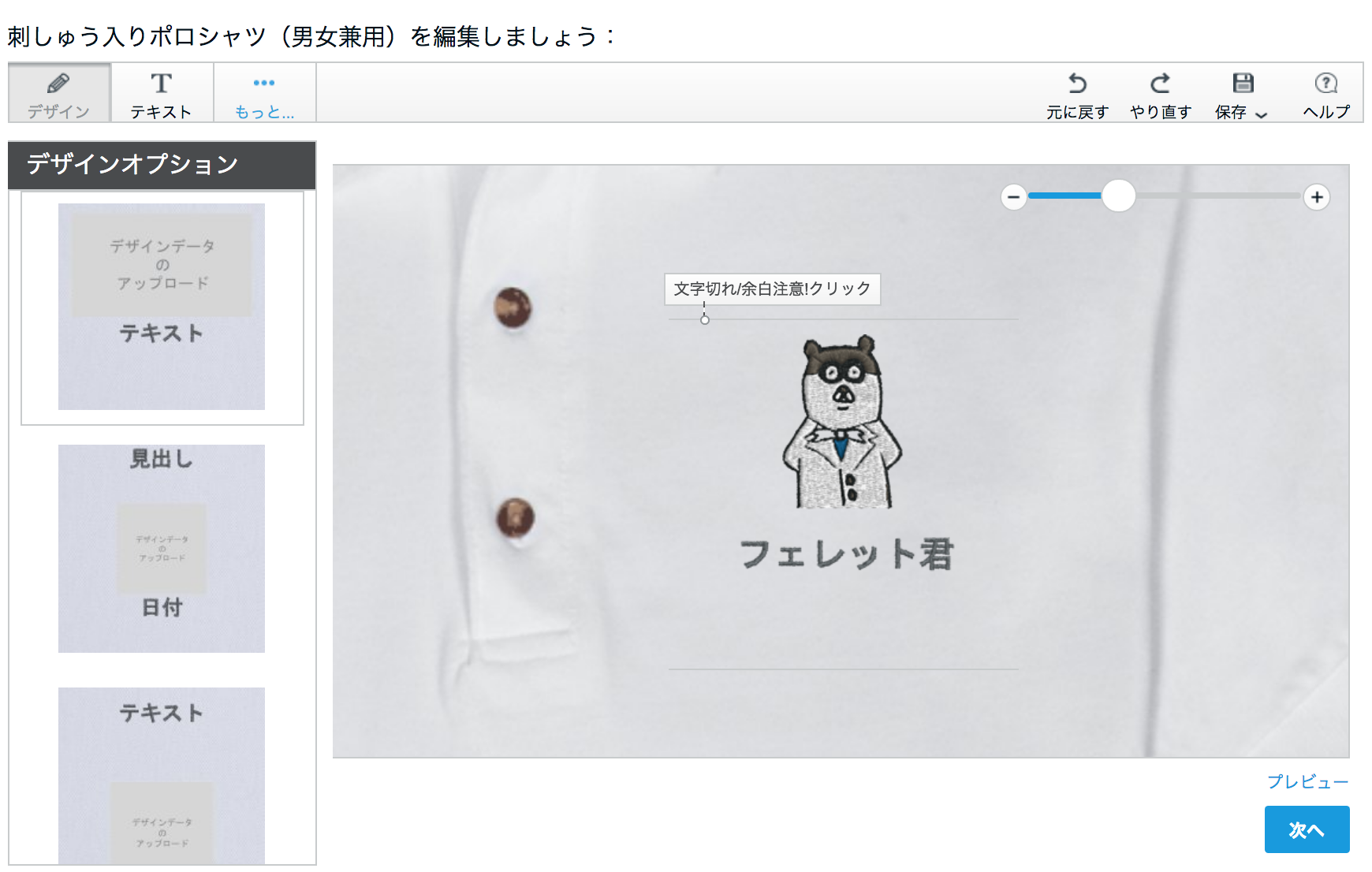This screenshot has height=872, width=1372.
Task: Zoom in with the plus button
Action: pos(1317,197)
